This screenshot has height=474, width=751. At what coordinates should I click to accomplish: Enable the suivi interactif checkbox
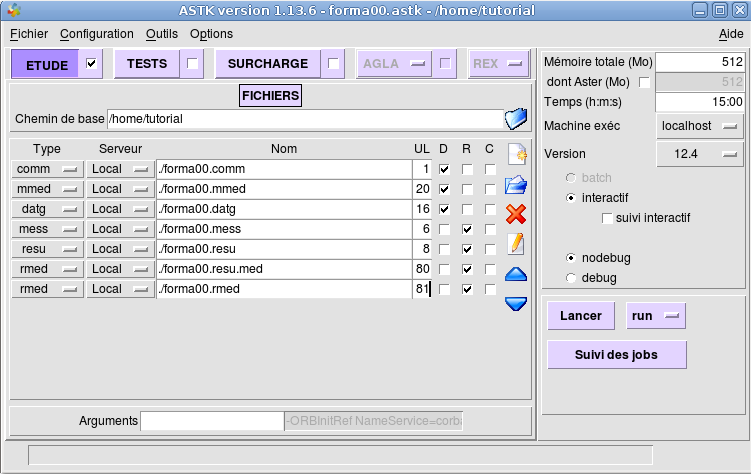click(x=607, y=218)
